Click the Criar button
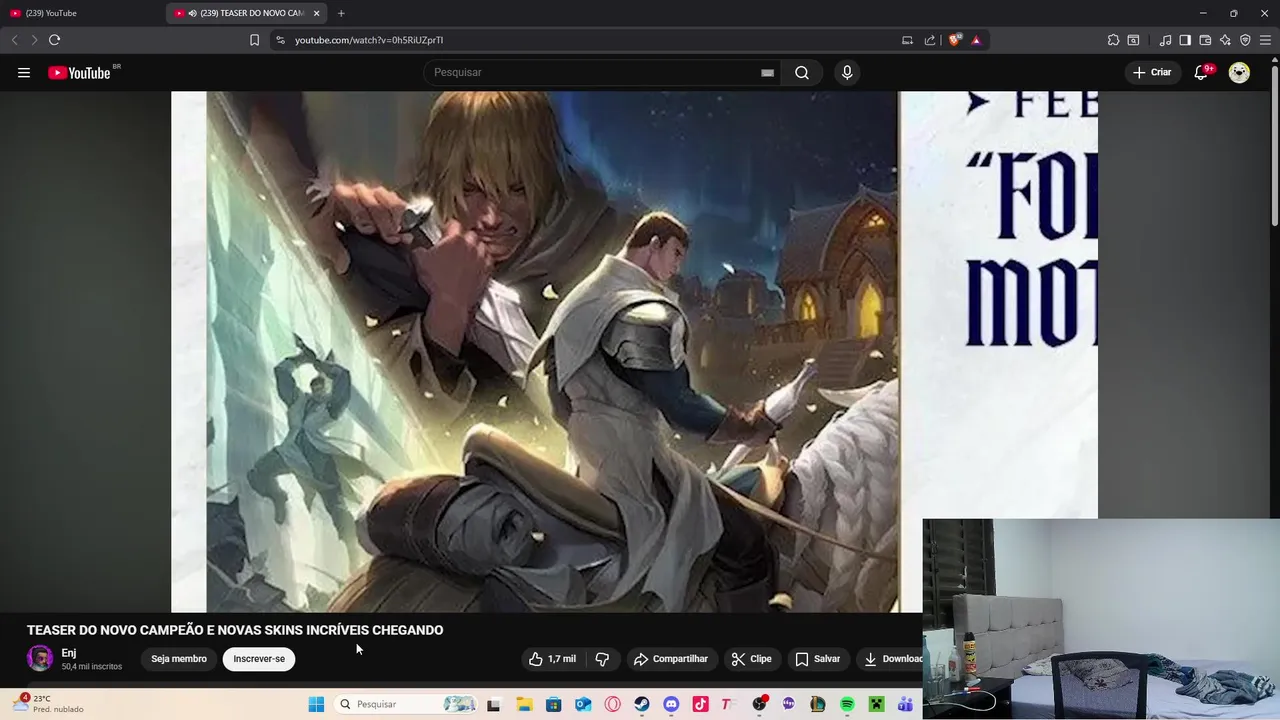This screenshot has height=720, width=1280. 1152,72
